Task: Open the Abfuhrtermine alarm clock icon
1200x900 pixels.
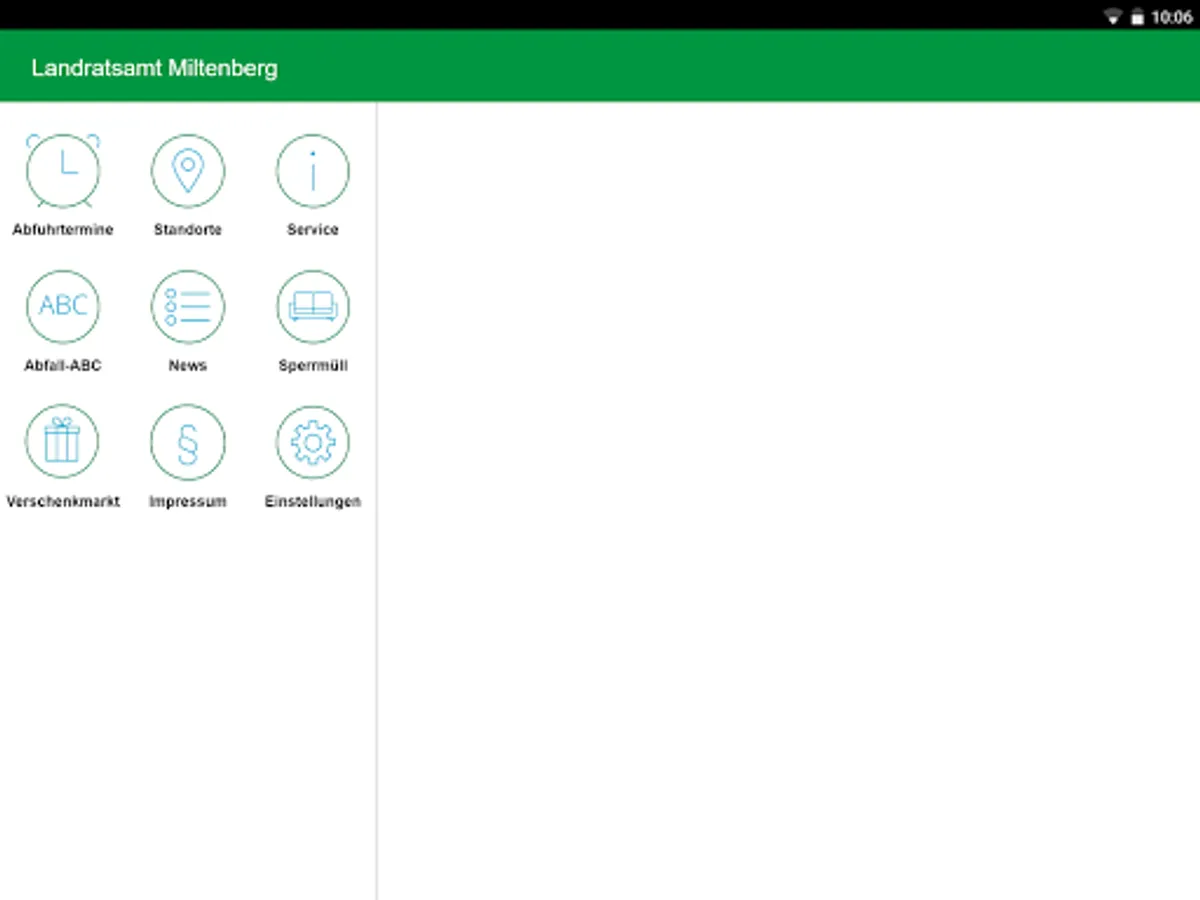Action: pyautogui.click(x=63, y=171)
